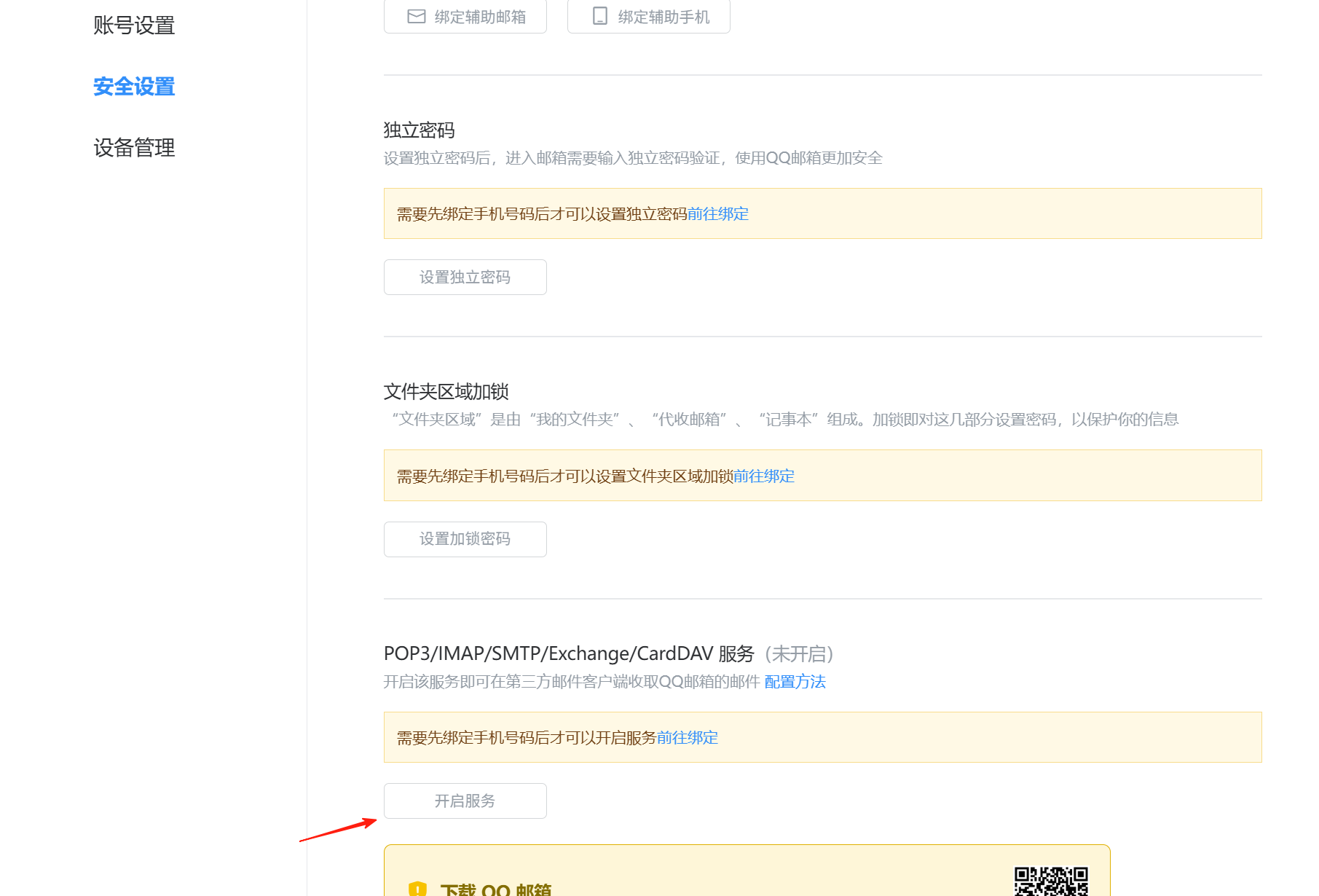
Task: Click the 设置加锁密码 button
Action: click(465, 539)
